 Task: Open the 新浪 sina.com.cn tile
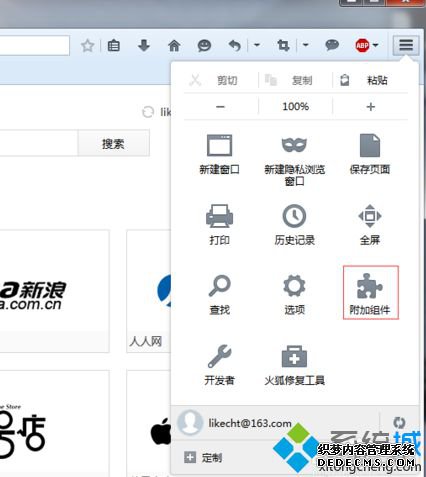pyautogui.click(x=54, y=291)
